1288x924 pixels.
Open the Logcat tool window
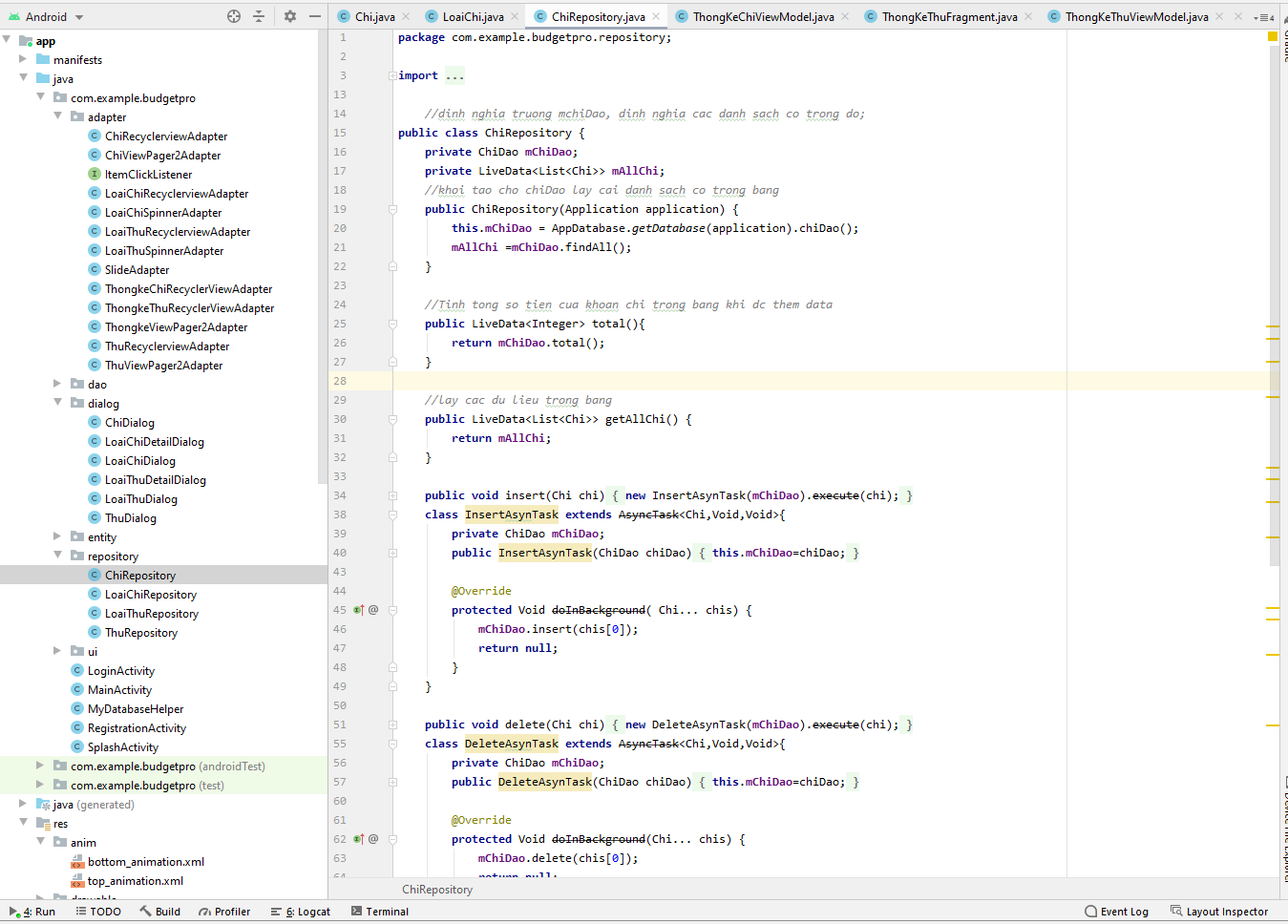coord(301,912)
